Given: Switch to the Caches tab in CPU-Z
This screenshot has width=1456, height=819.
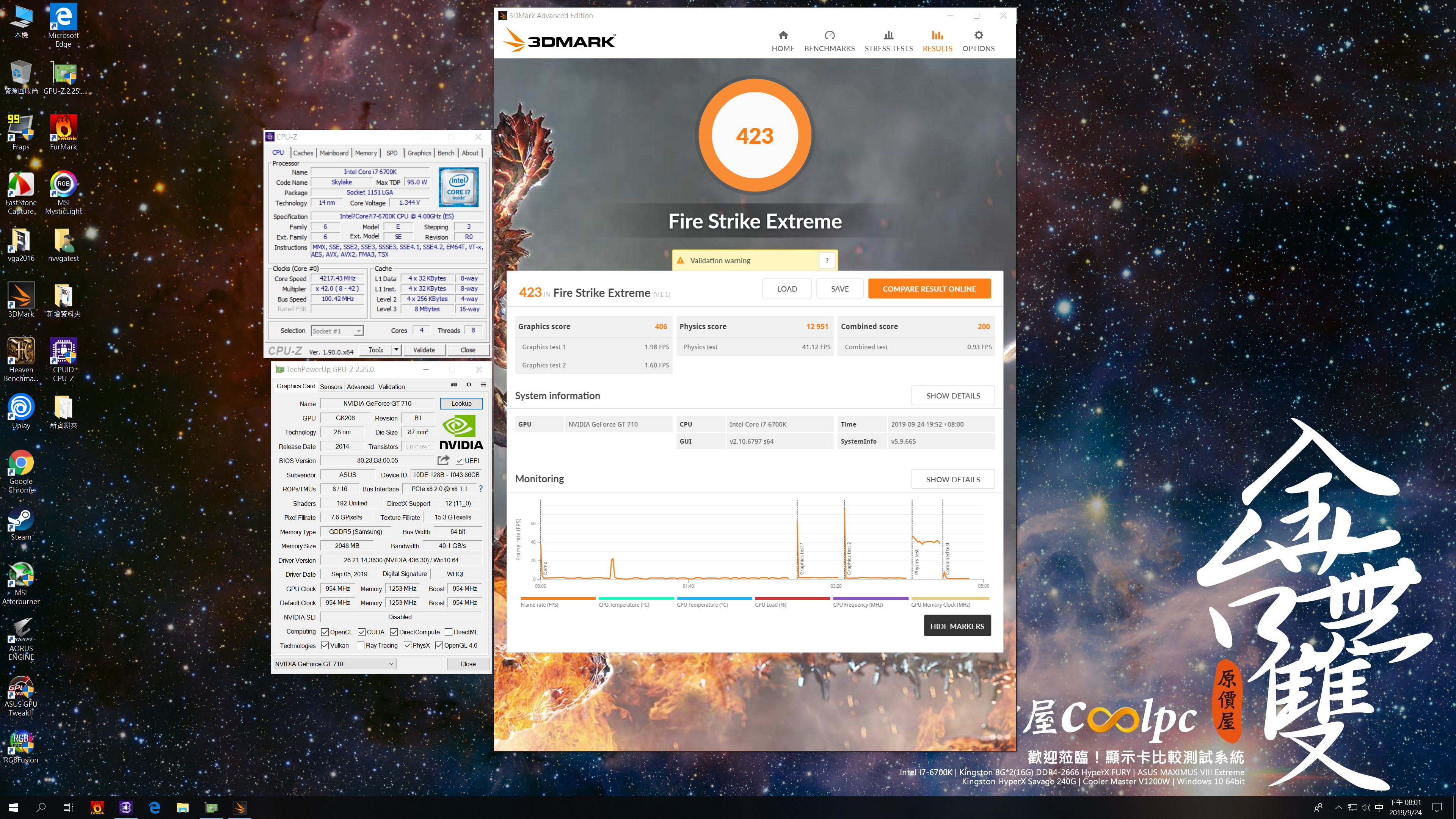Looking at the screenshot, I should (x=303, y=152).
